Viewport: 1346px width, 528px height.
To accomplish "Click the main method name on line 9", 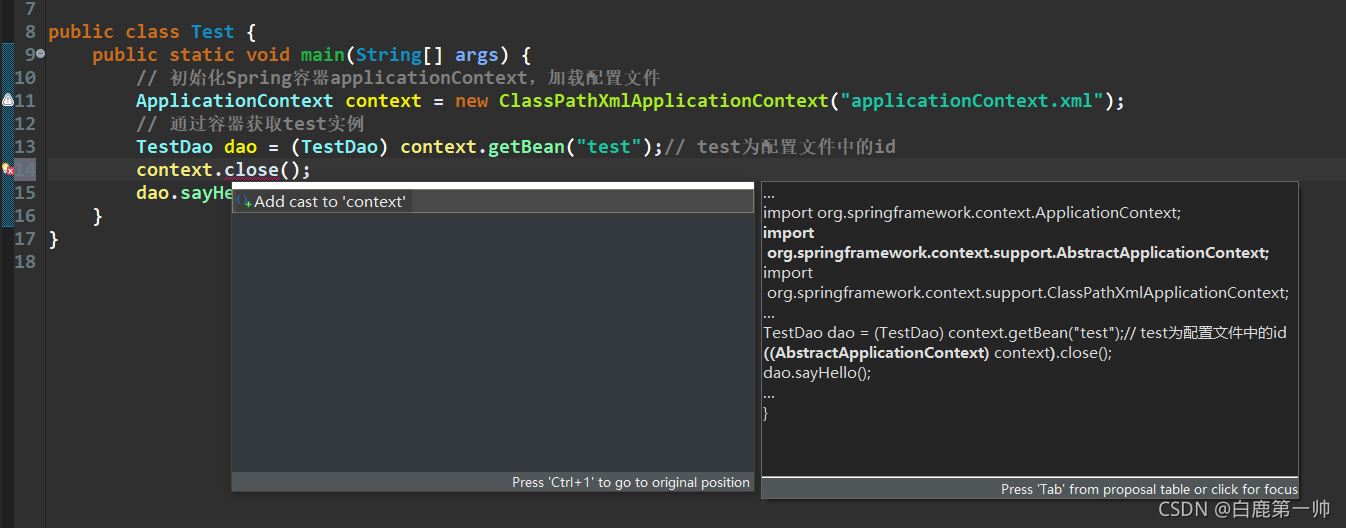I will 323,55.
